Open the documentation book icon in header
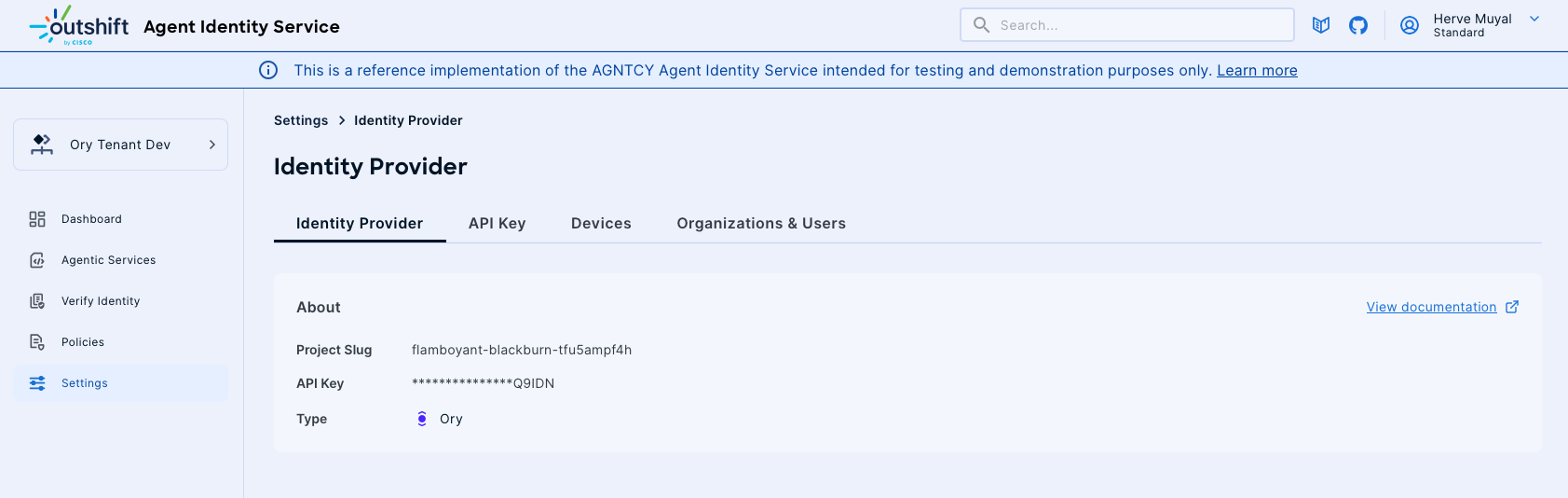This screenshot has height=498, width=1568. click(x=1321, y=25)
